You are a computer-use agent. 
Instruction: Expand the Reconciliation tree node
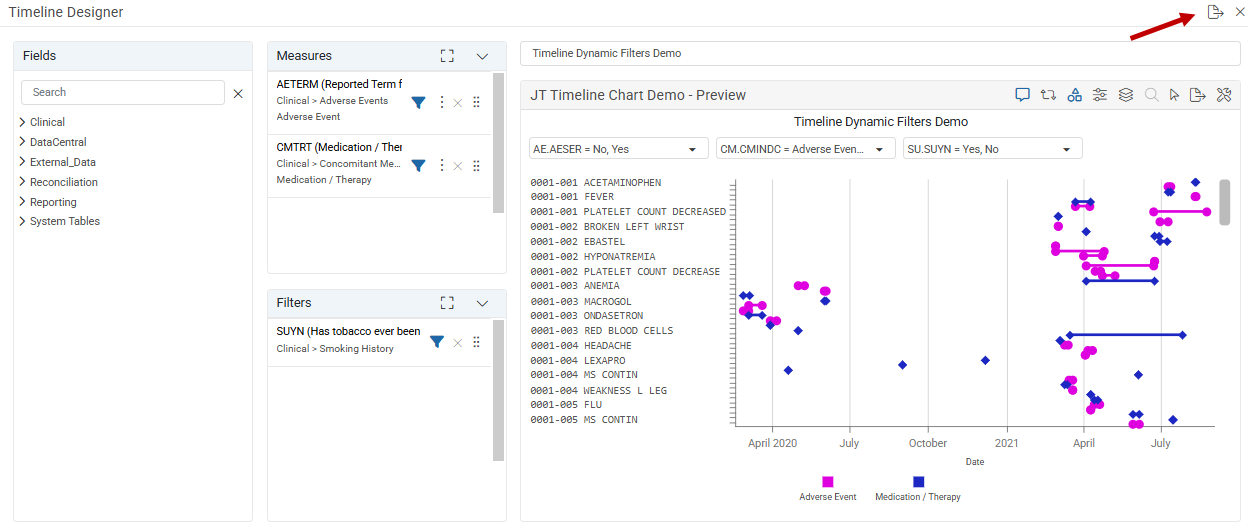pos(23,182)
